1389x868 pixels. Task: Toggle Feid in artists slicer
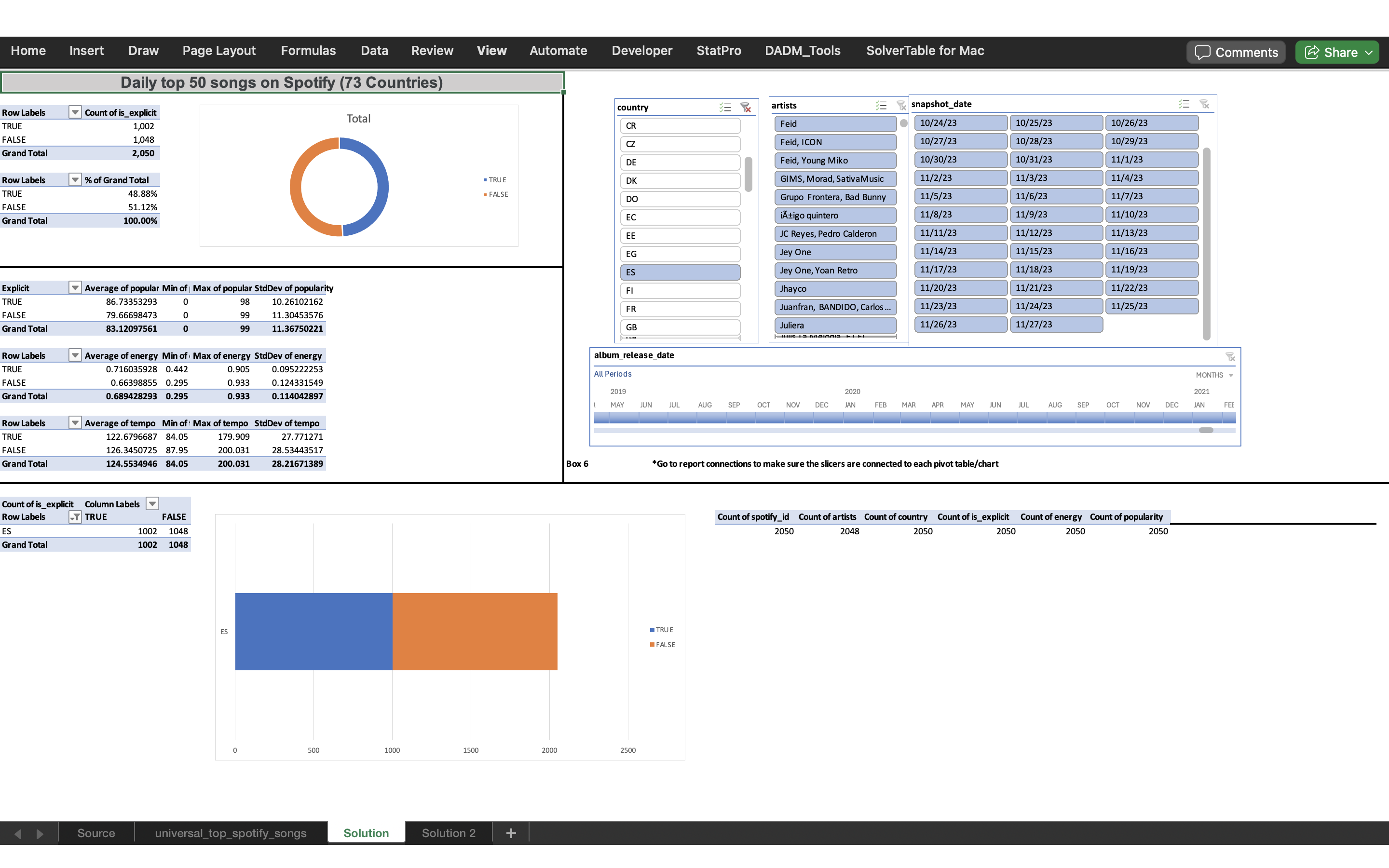click(835, 123)
